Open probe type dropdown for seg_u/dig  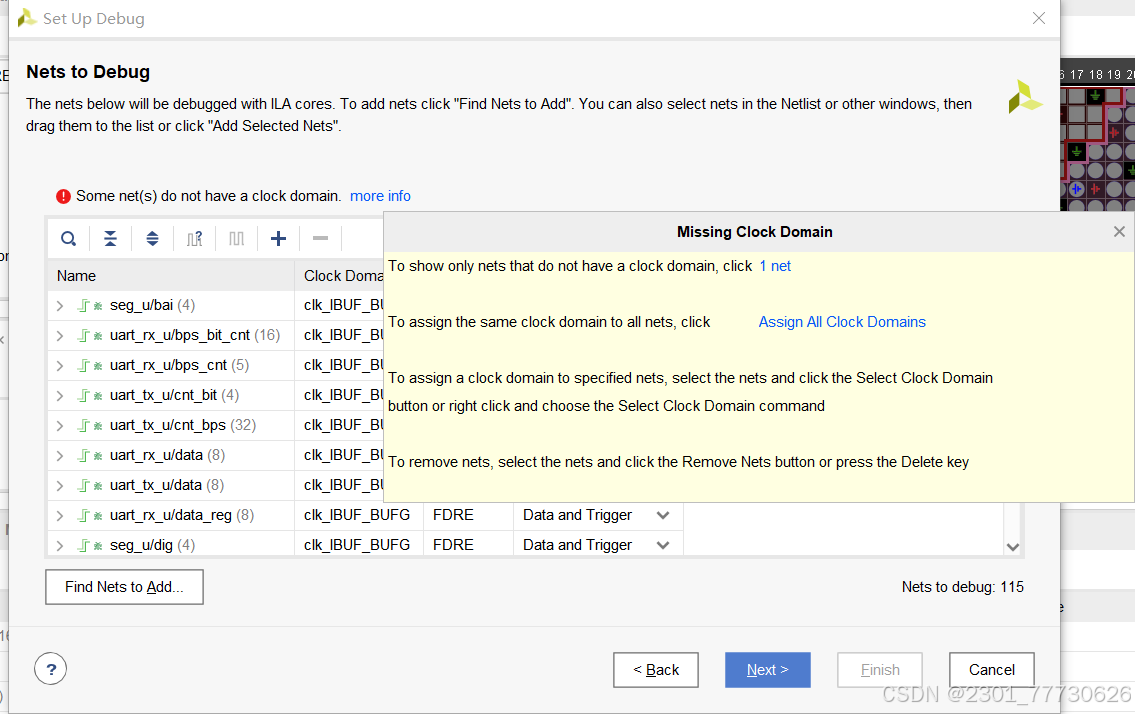pyautogui.click(x=662, y=545)
